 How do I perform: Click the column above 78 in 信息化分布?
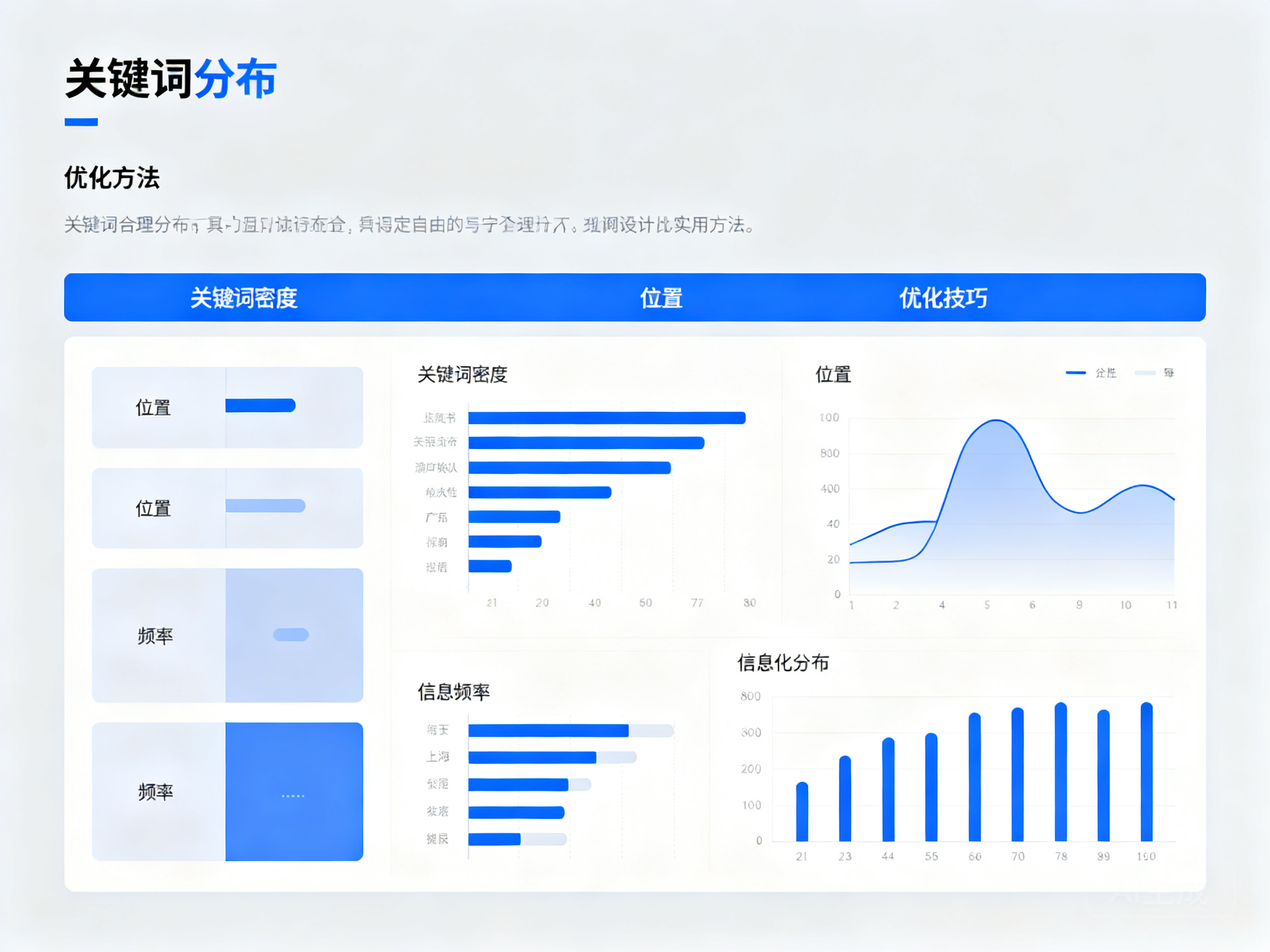coord(1061,772)
